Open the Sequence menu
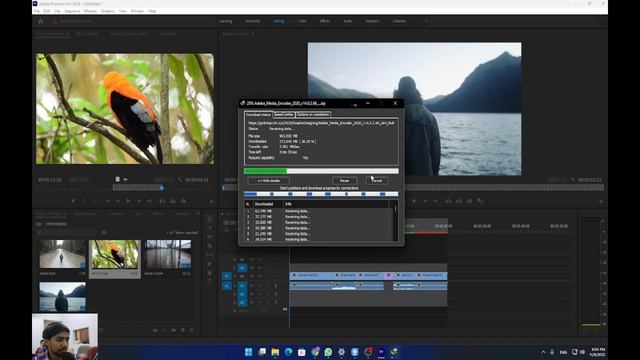 (72, 11)
